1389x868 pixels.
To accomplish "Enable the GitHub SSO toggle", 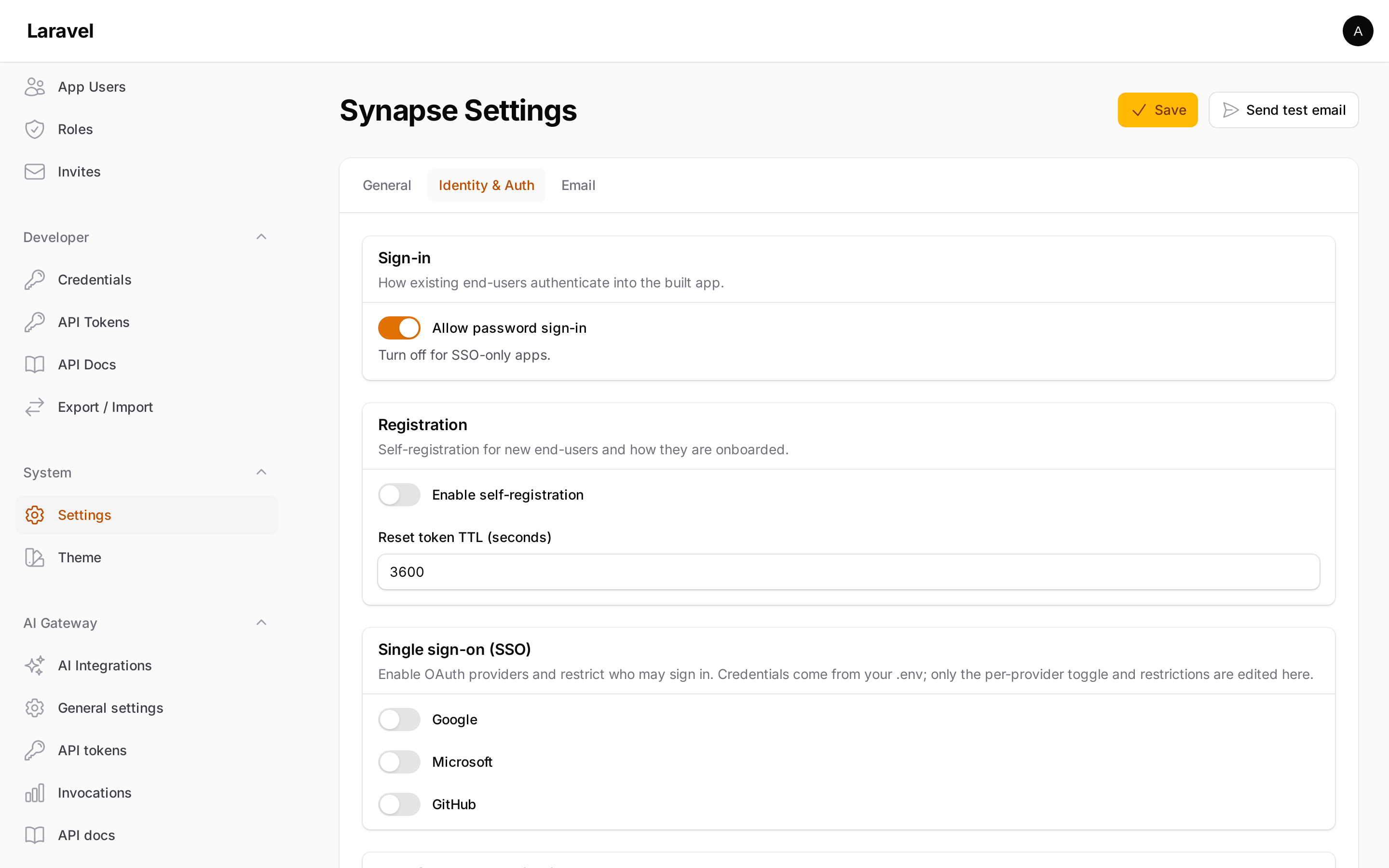I will tap(399, 804).
